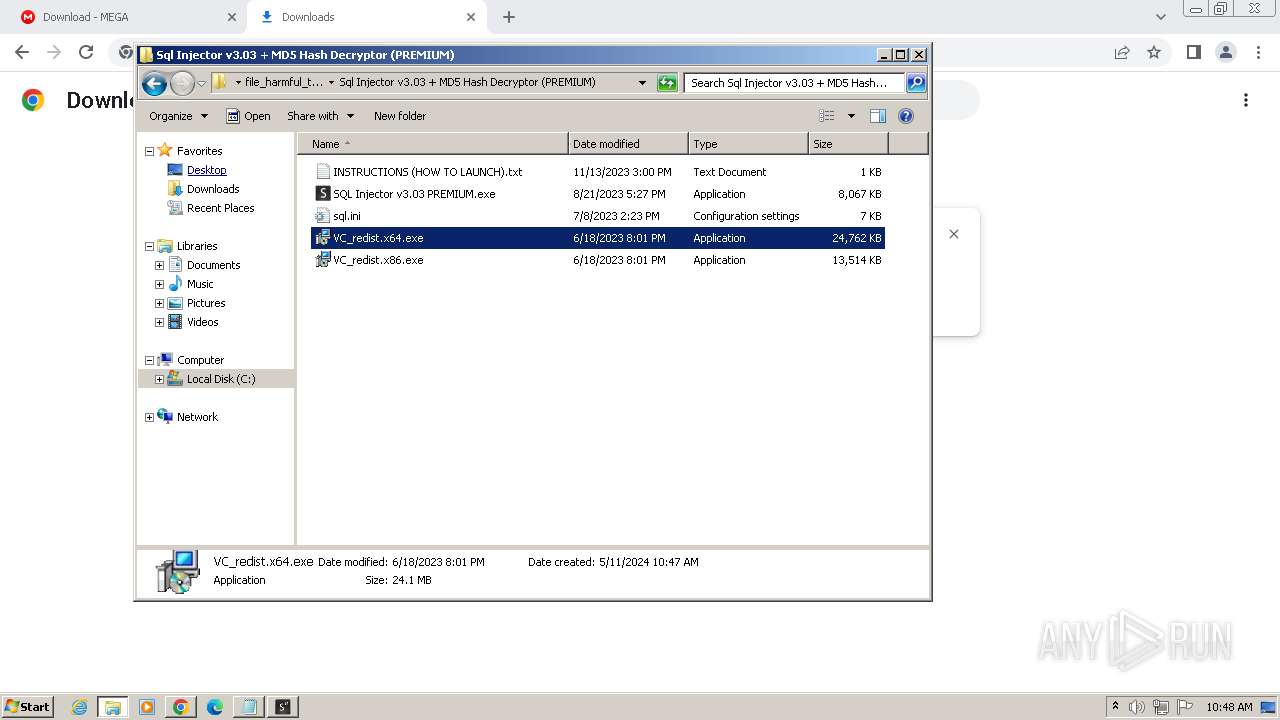Image resolution: width=1280 pixels, height=720 pixels.
Task: Open Chrome side panel icon
Action: 1193,52
